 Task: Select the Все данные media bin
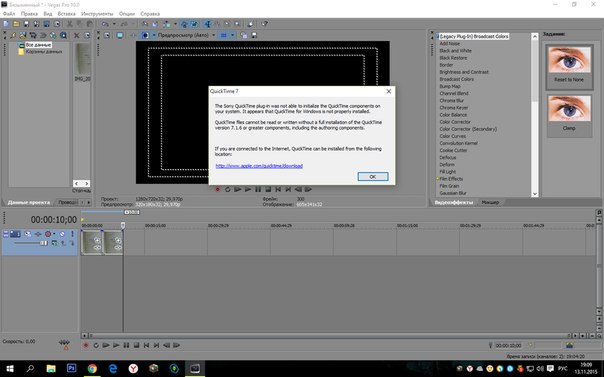coord(38,45)
